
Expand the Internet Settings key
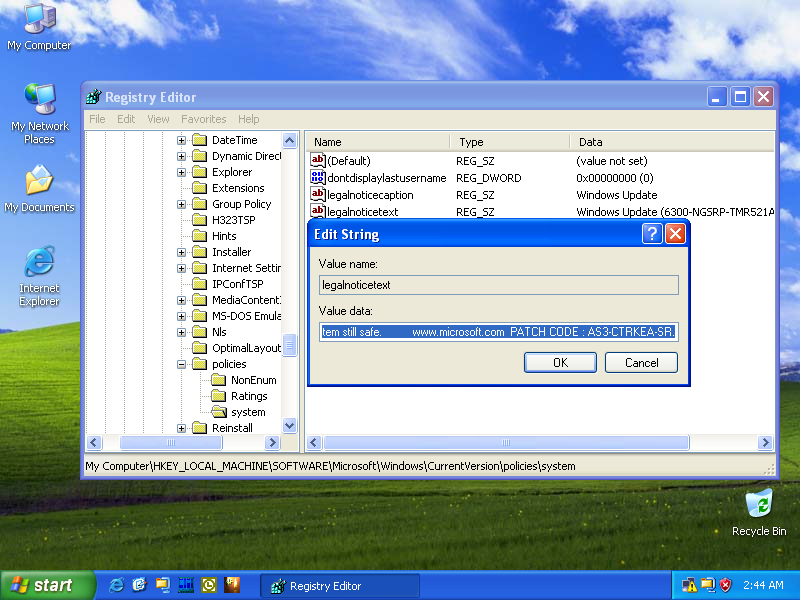[181, 268]
